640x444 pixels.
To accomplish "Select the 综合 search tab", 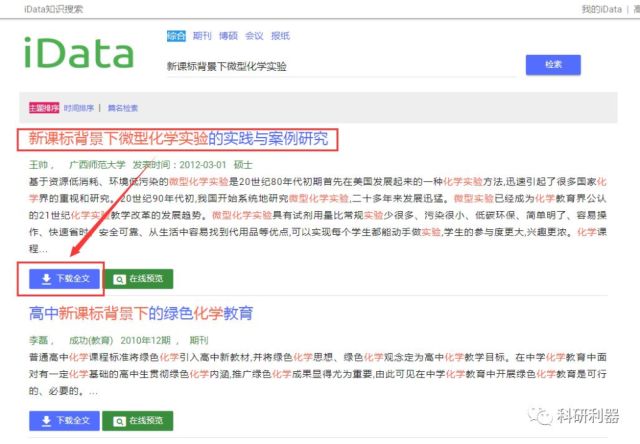I will [x=176, y=36].
